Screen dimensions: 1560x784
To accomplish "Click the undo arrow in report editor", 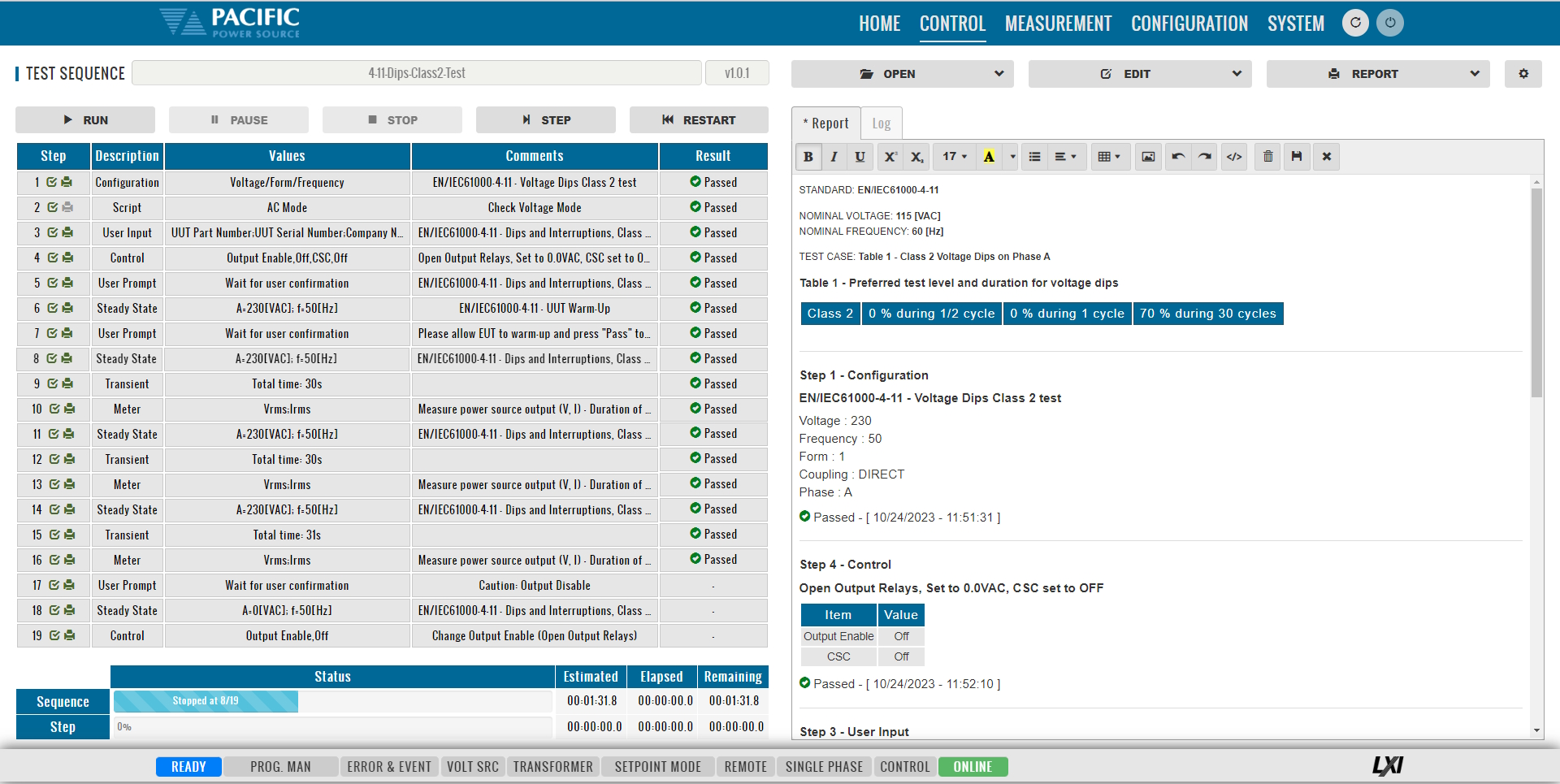I will click(x=1178, y=157).
